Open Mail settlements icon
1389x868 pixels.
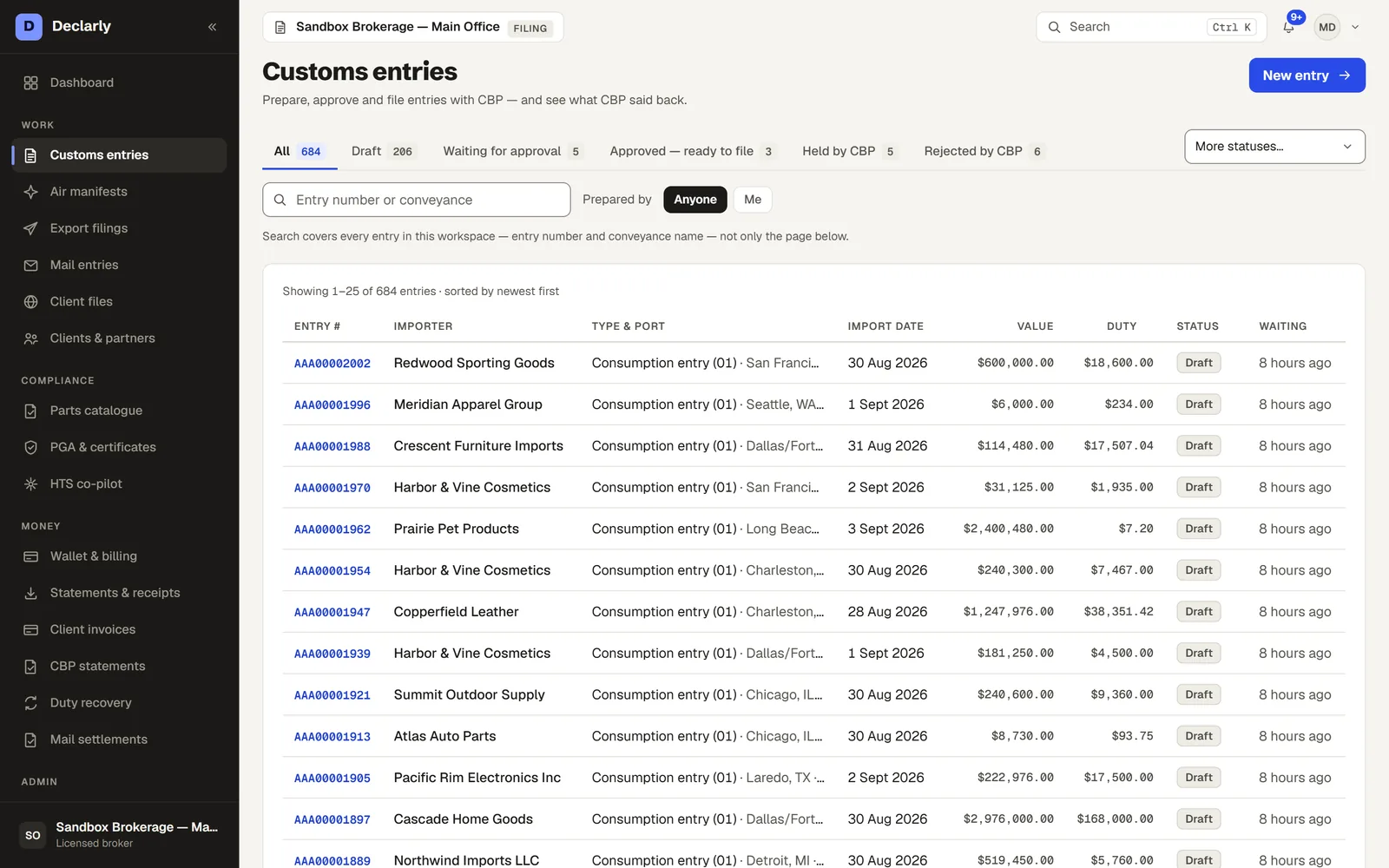pyautogui.click(x=30, y=740)
